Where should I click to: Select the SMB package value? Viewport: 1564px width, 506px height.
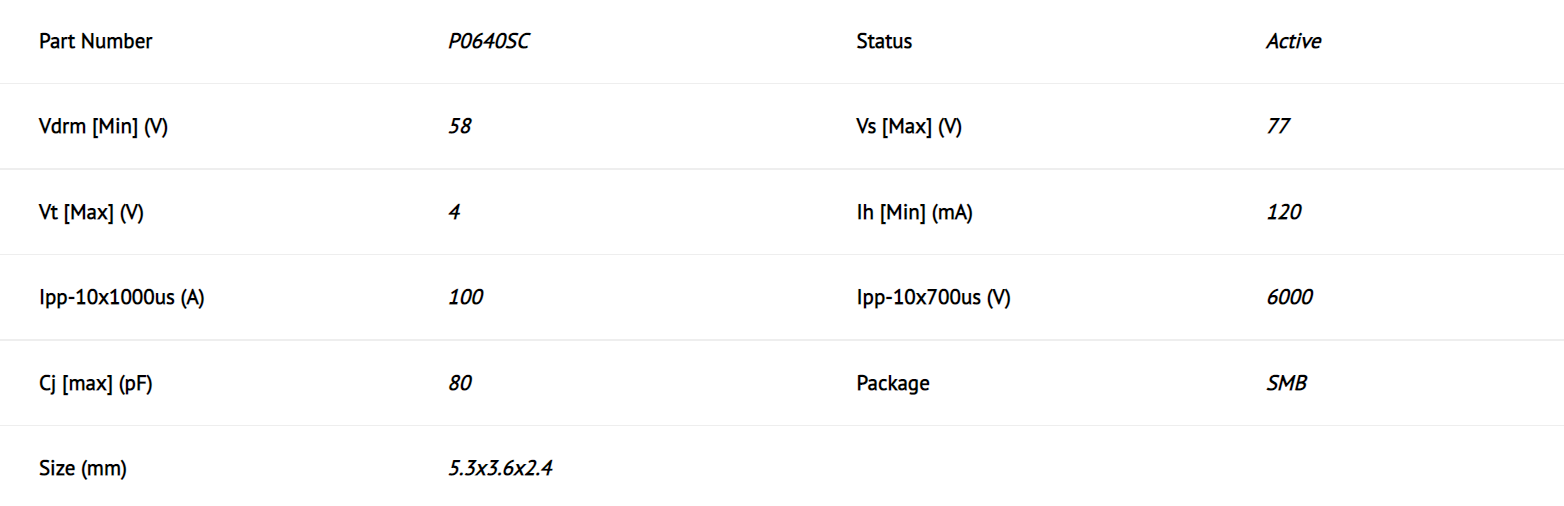(x=1286, y=384)
